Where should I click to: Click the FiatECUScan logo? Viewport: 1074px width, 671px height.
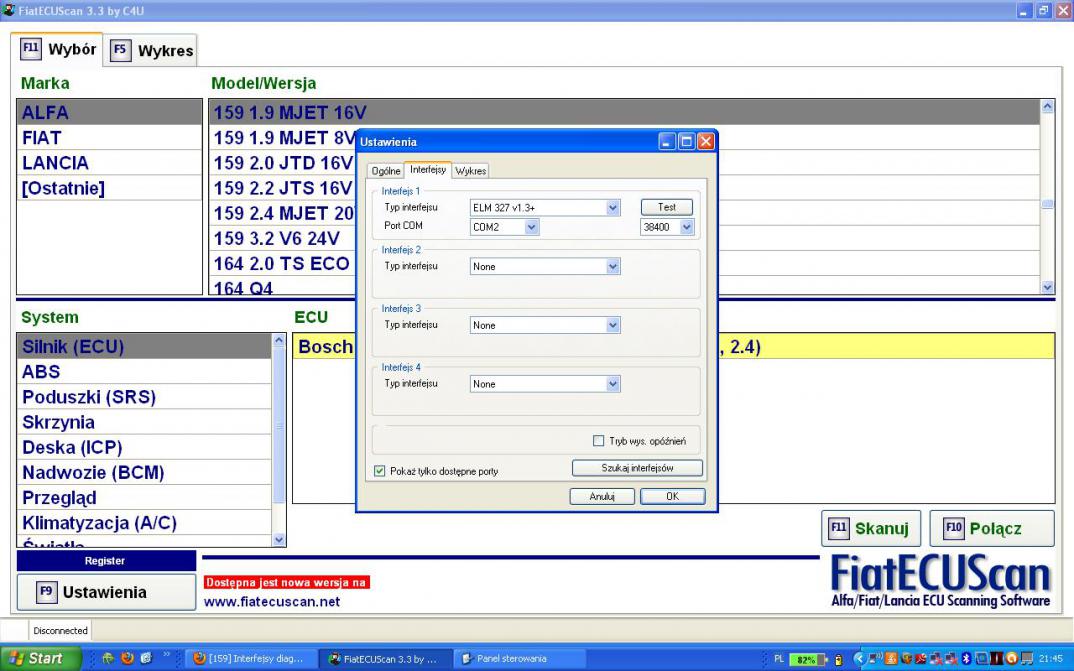[940, 581]
